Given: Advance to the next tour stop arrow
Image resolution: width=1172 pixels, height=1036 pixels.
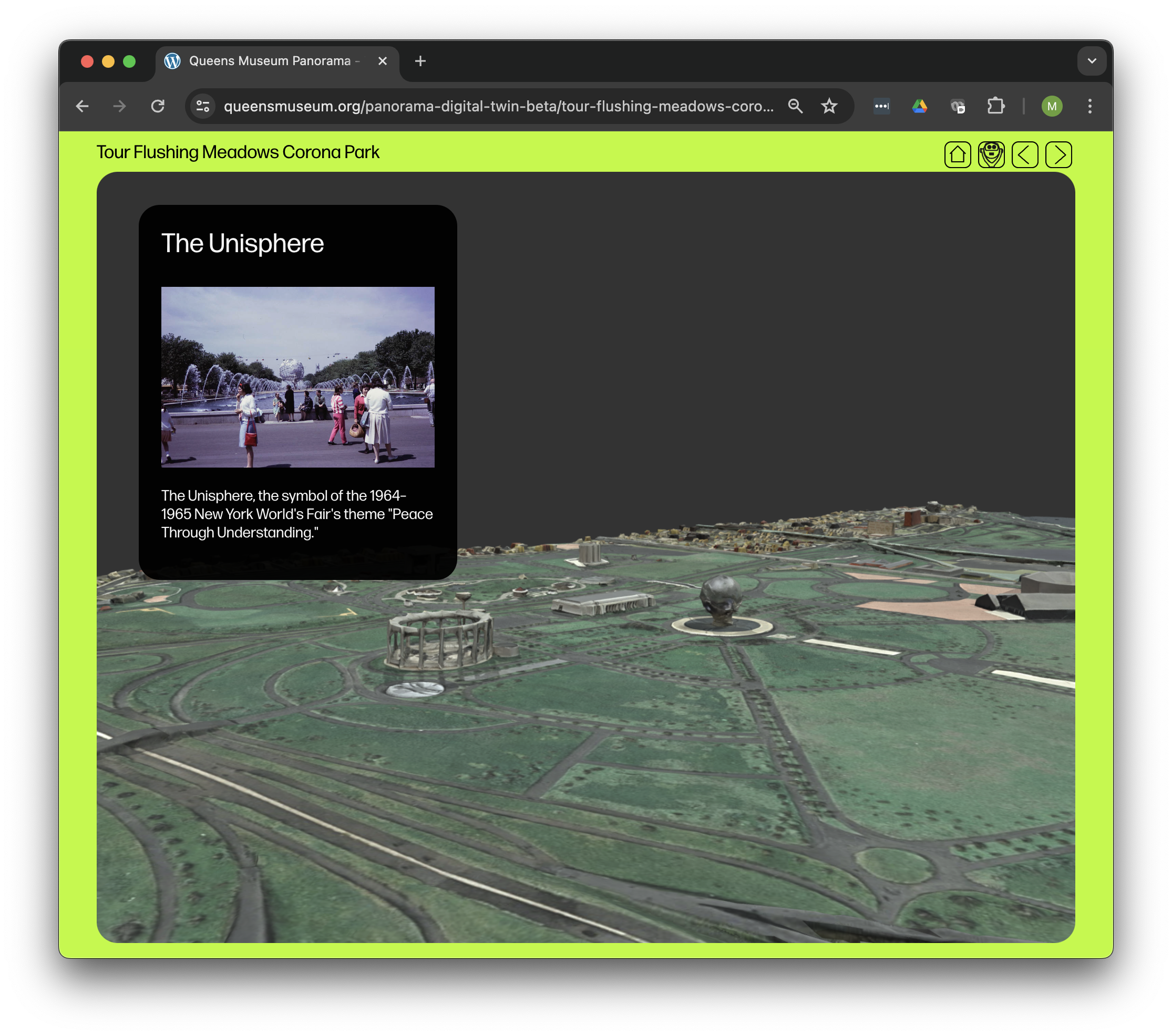Looking at the screenshot, I should [1058, 154].
